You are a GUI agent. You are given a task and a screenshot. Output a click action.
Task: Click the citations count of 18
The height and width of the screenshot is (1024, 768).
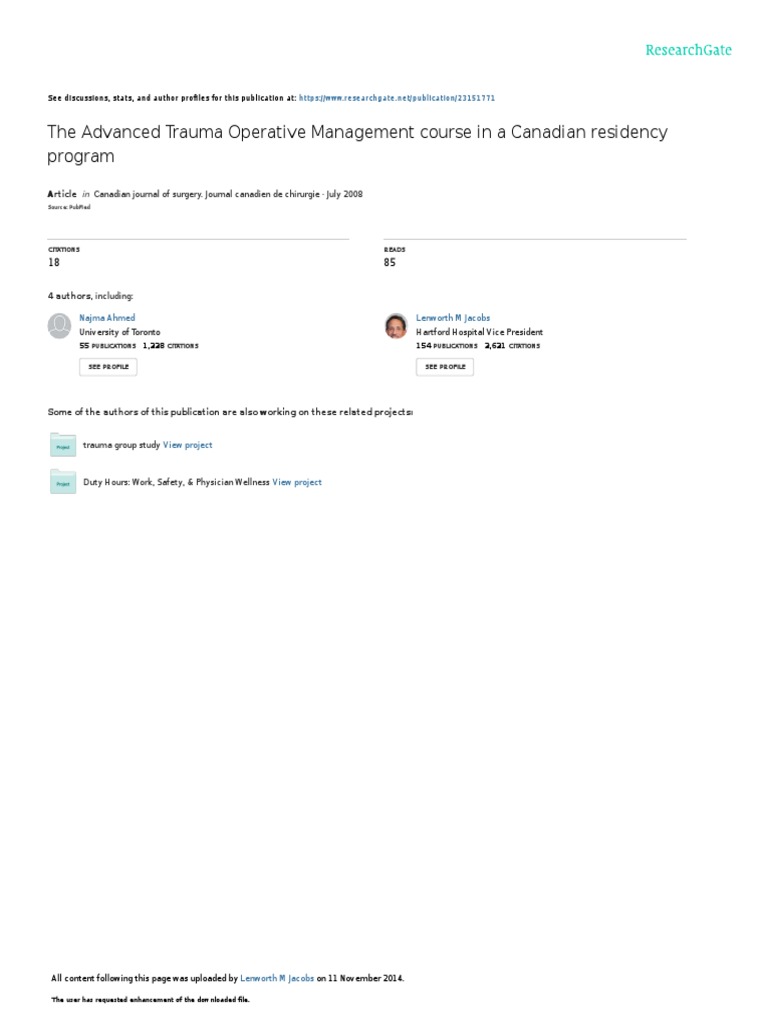54,262
